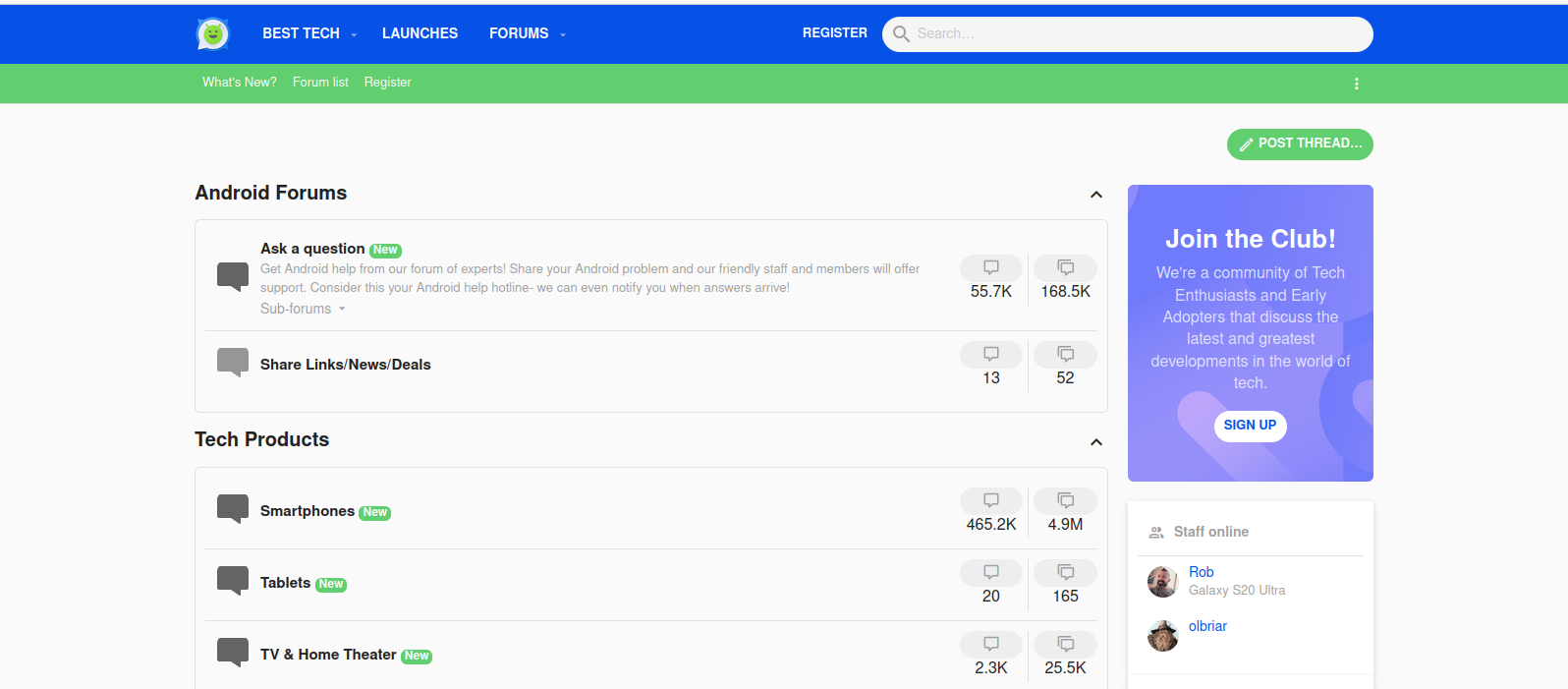
Task: Collapse the Android Forums section
Action: pos(1096,195)
